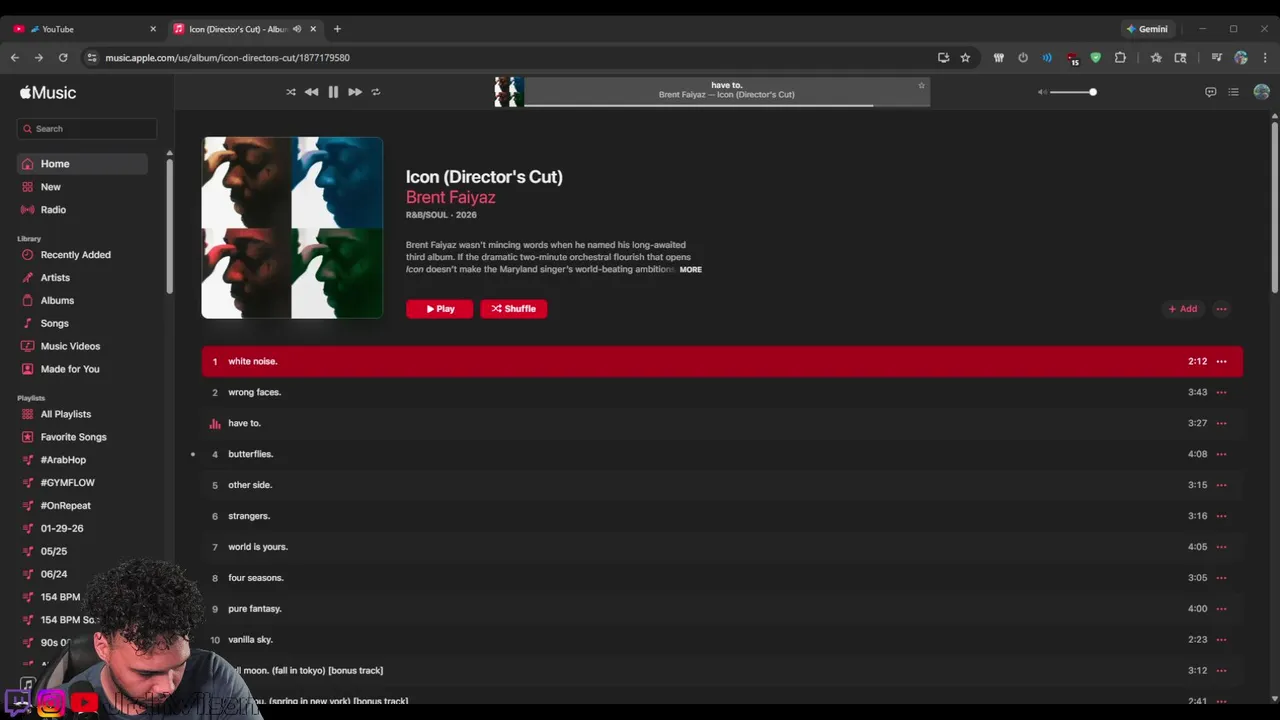Viewport: 1280px width, 720px height.
Task: Open options for four seasons. track
Action: click(1221, 579)
